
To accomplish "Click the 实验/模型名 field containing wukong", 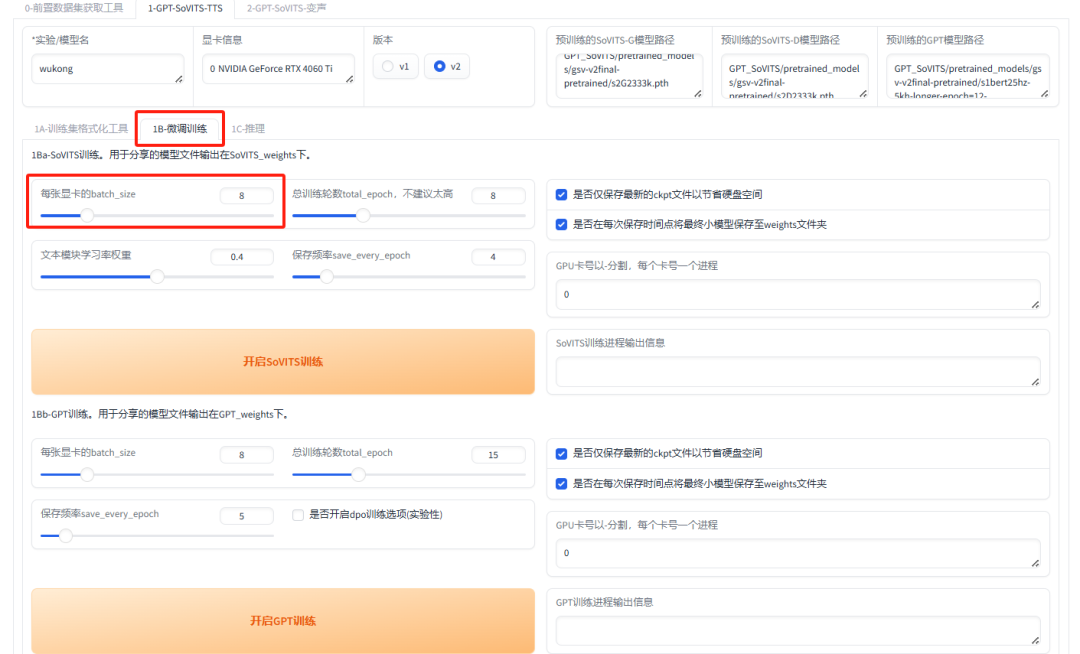I will pyautogui.click(x=107, y=69).
